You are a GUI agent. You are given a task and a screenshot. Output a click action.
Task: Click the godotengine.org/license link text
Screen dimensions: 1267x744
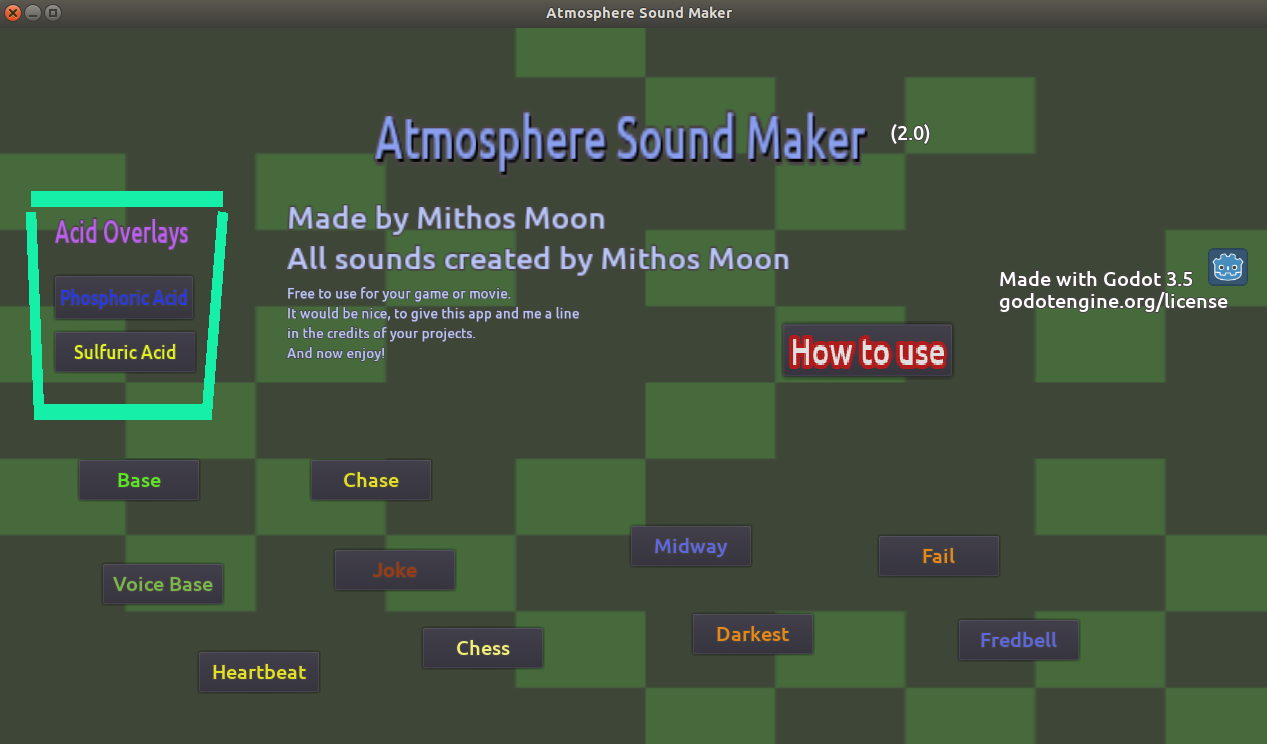click(1112, 301)
